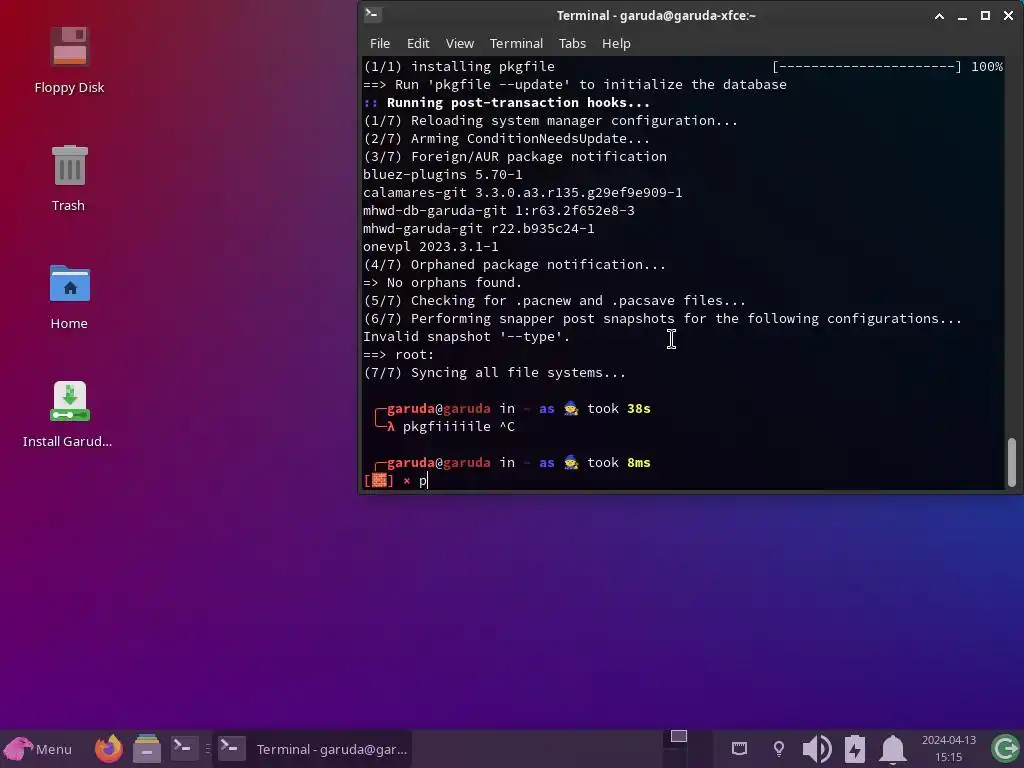Screen dimensions: 1024x768
Task: Click the 'calamares-git 3.3.0.a3.r135.g29ef9e909-1' line
Action: coord(522,193)
